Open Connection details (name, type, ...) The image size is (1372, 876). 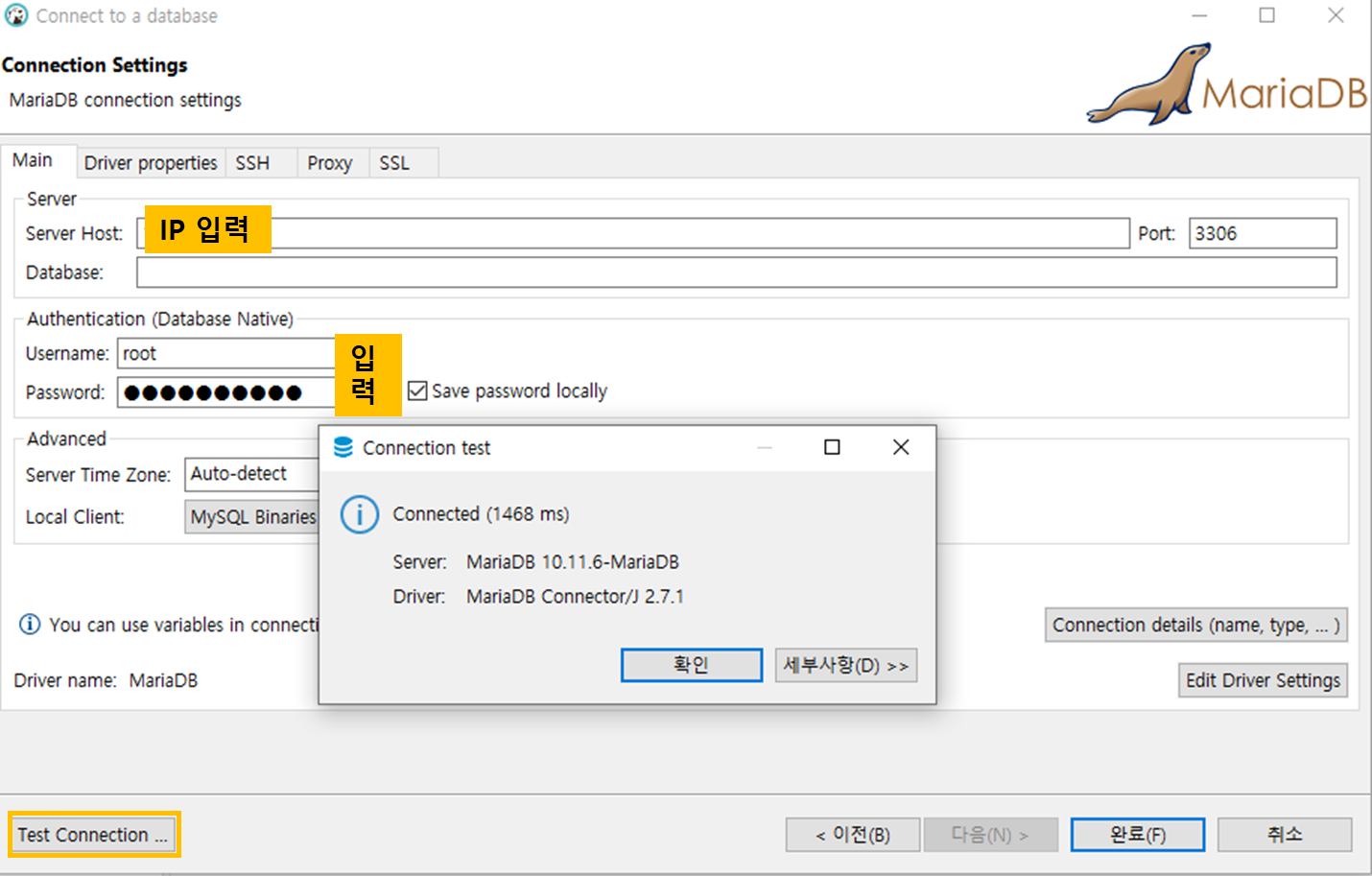[x=1196, y=625]
